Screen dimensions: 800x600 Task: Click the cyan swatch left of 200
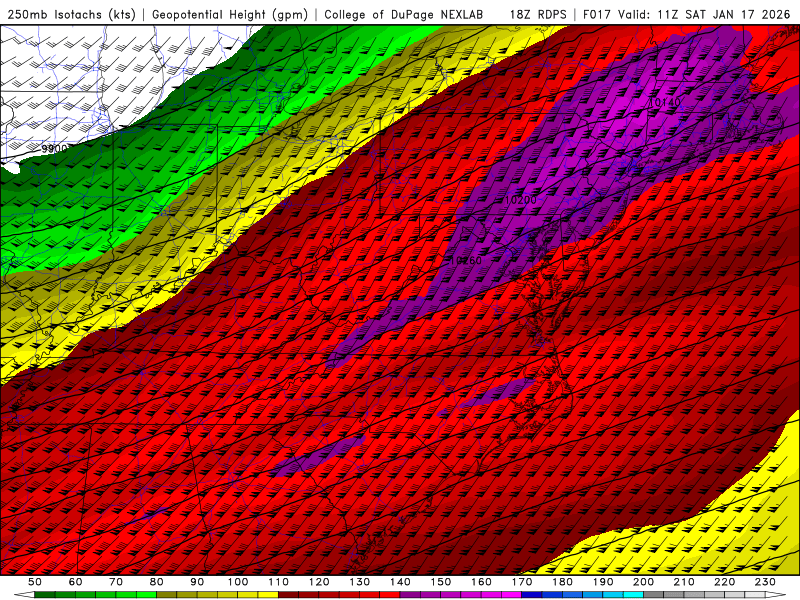click(633, 595)
